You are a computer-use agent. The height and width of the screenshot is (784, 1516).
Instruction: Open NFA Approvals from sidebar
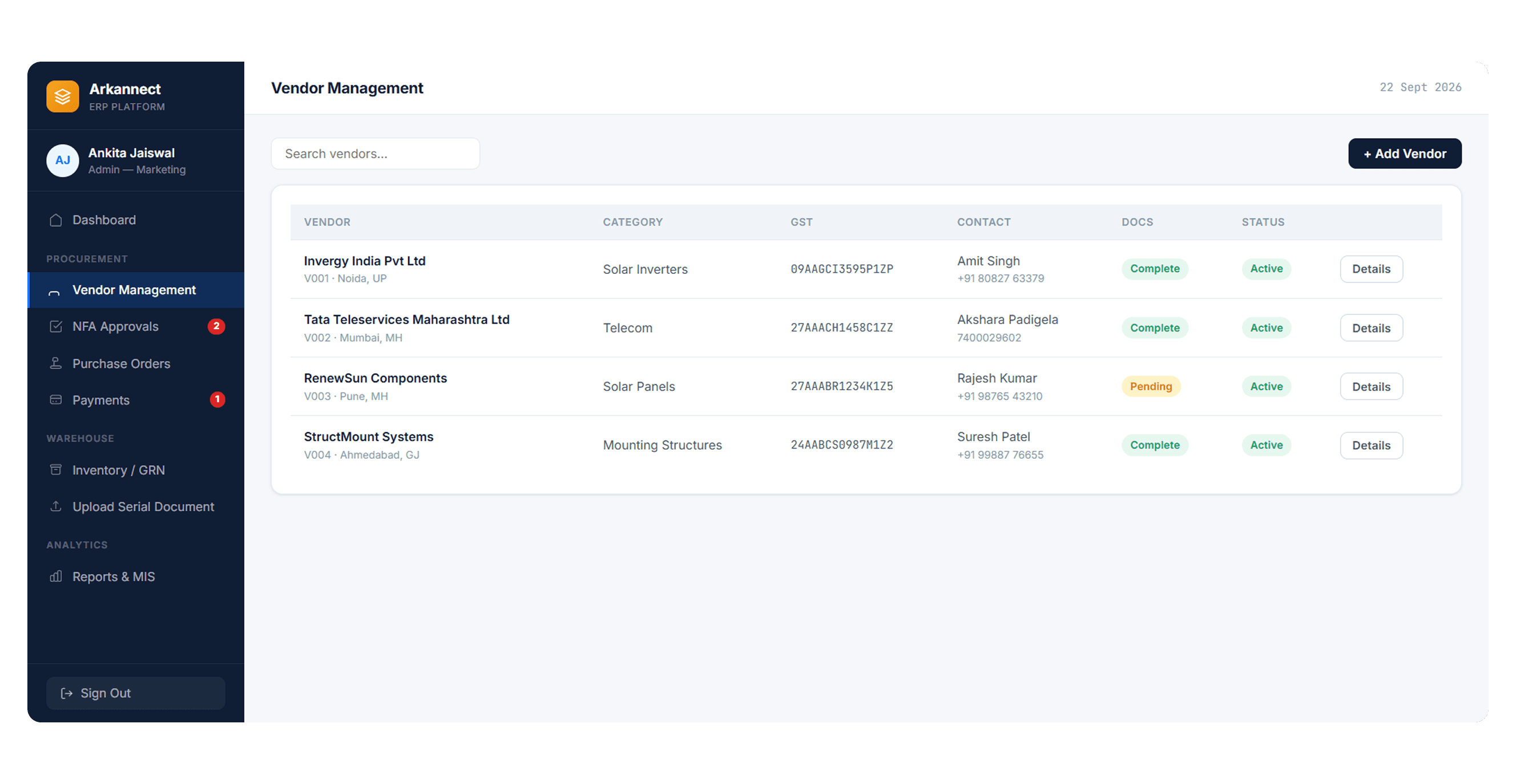pos(136,326)
